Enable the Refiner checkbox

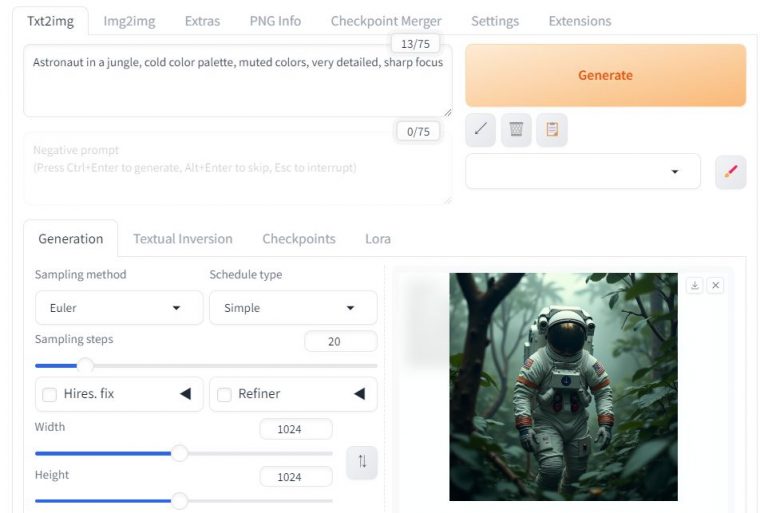224,394
